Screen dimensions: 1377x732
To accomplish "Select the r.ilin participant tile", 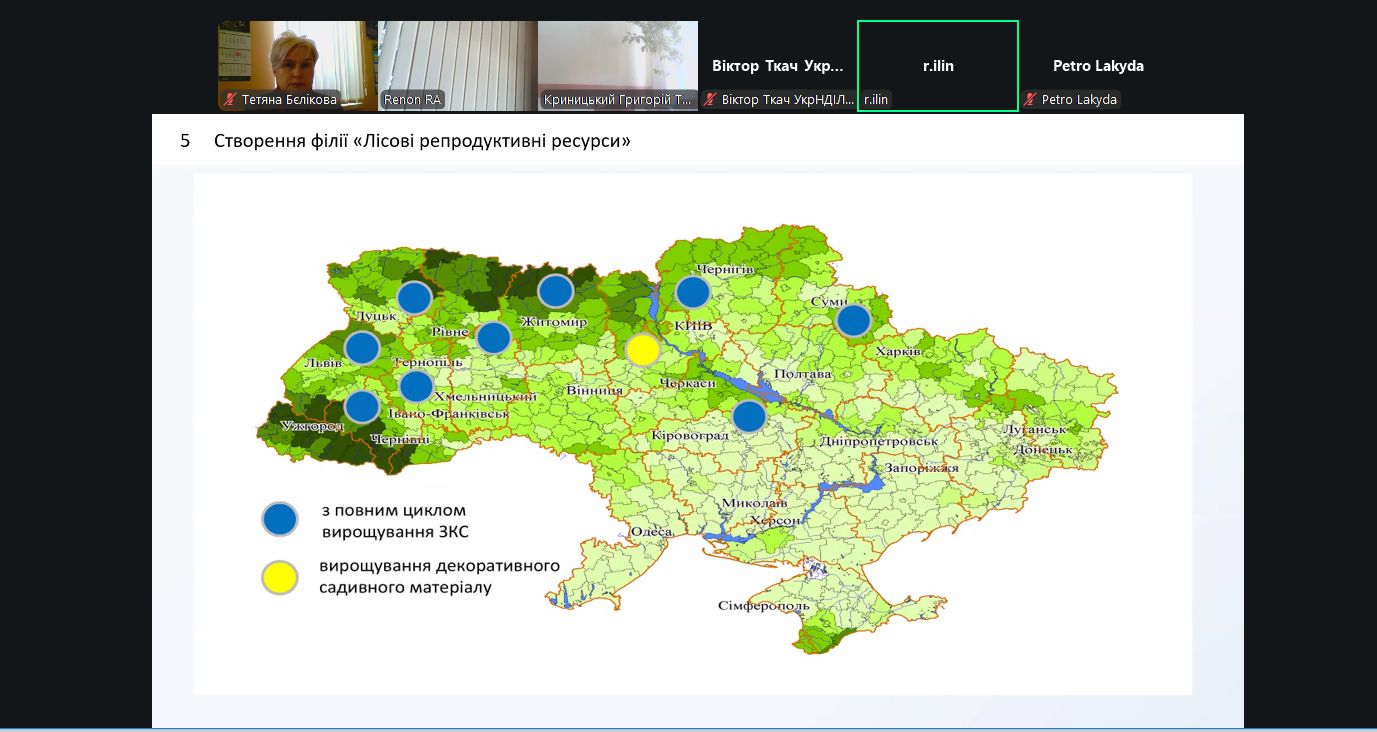I will [x=937, y=65].
